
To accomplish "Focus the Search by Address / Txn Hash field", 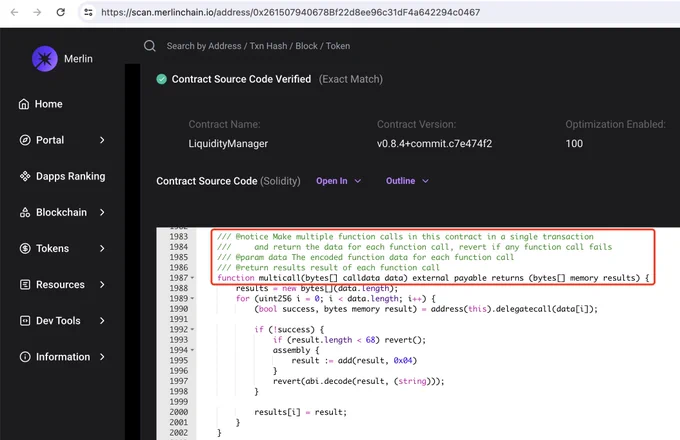I will (x=258, y=46).
